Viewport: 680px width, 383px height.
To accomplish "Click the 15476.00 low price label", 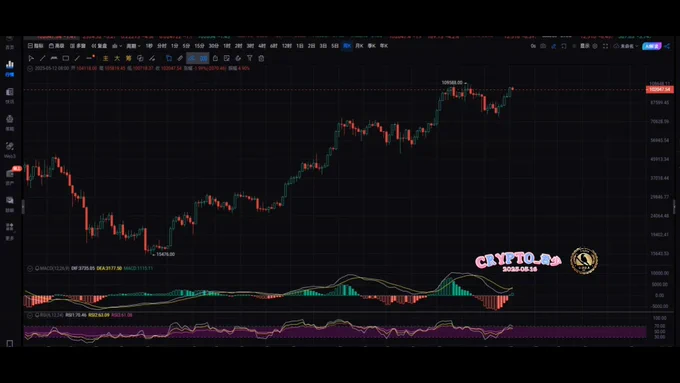I will point(165,254).
